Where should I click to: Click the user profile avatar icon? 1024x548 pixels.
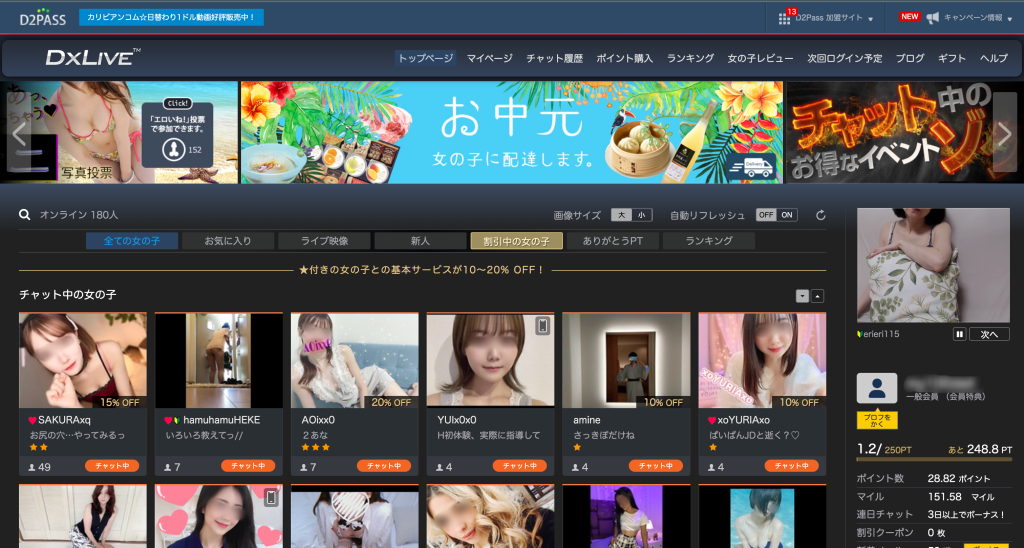(x=877, y=388)
